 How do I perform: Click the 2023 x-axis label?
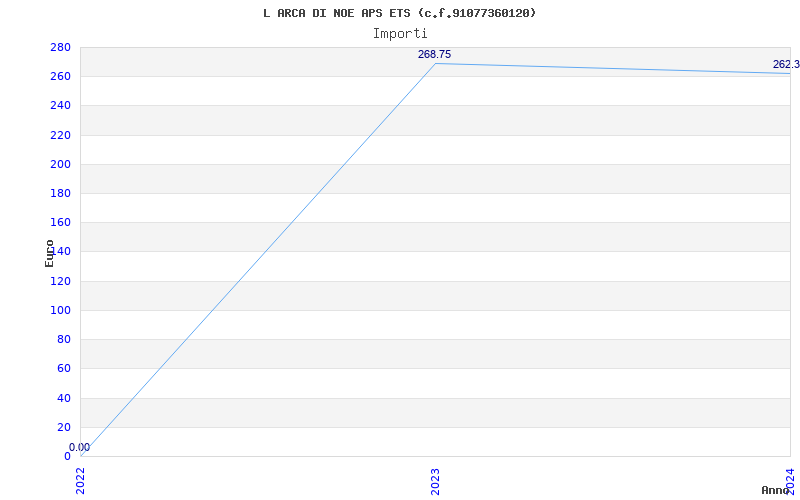[x=435, y=482]
